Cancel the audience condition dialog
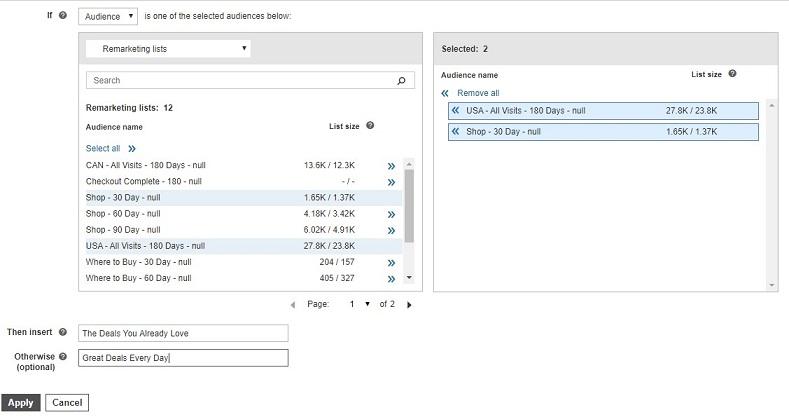Screen dimensions: 789x417 click(67, 402)
